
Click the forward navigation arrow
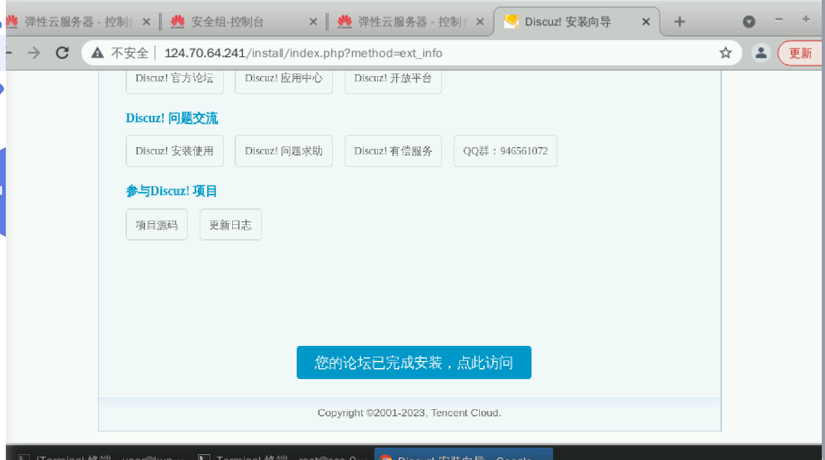[34, 53]
